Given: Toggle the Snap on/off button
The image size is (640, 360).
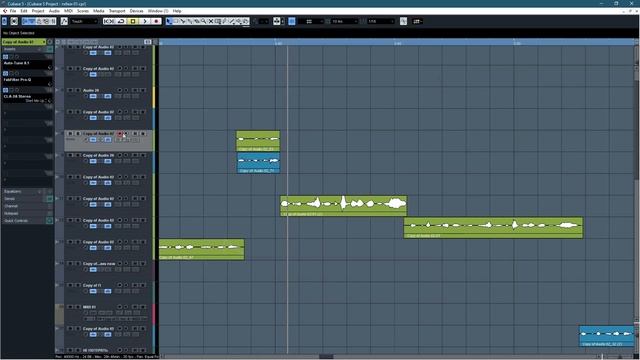Looking at the screenshot, I should point(292,21).
